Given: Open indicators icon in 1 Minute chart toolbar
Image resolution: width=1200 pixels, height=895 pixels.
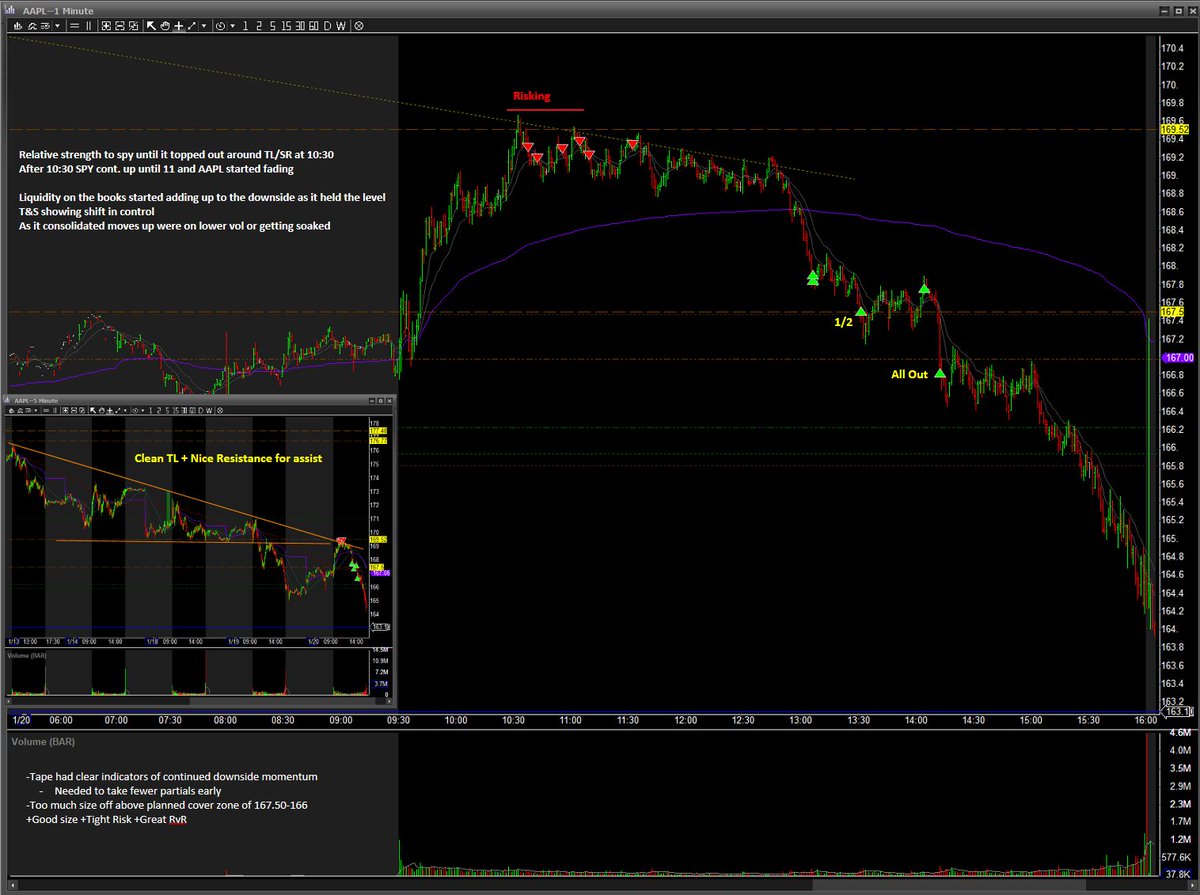Looking at the screenshot, I should pos(32,26).
